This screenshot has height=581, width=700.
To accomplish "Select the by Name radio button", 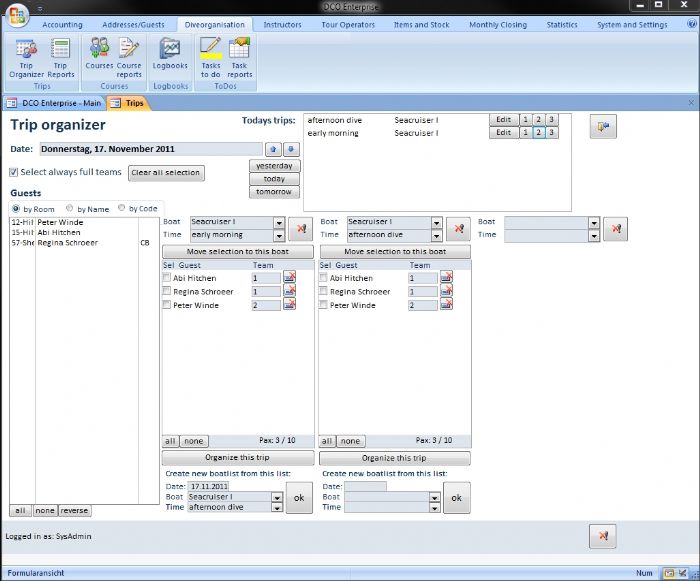I will [69, 208].
